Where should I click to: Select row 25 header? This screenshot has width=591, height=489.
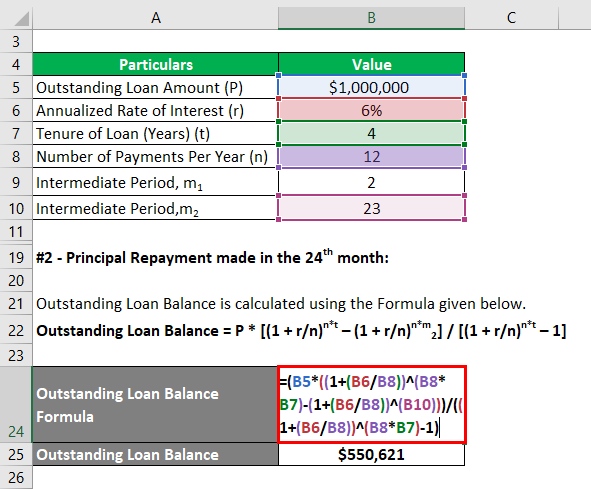click(x=16, y=454)
